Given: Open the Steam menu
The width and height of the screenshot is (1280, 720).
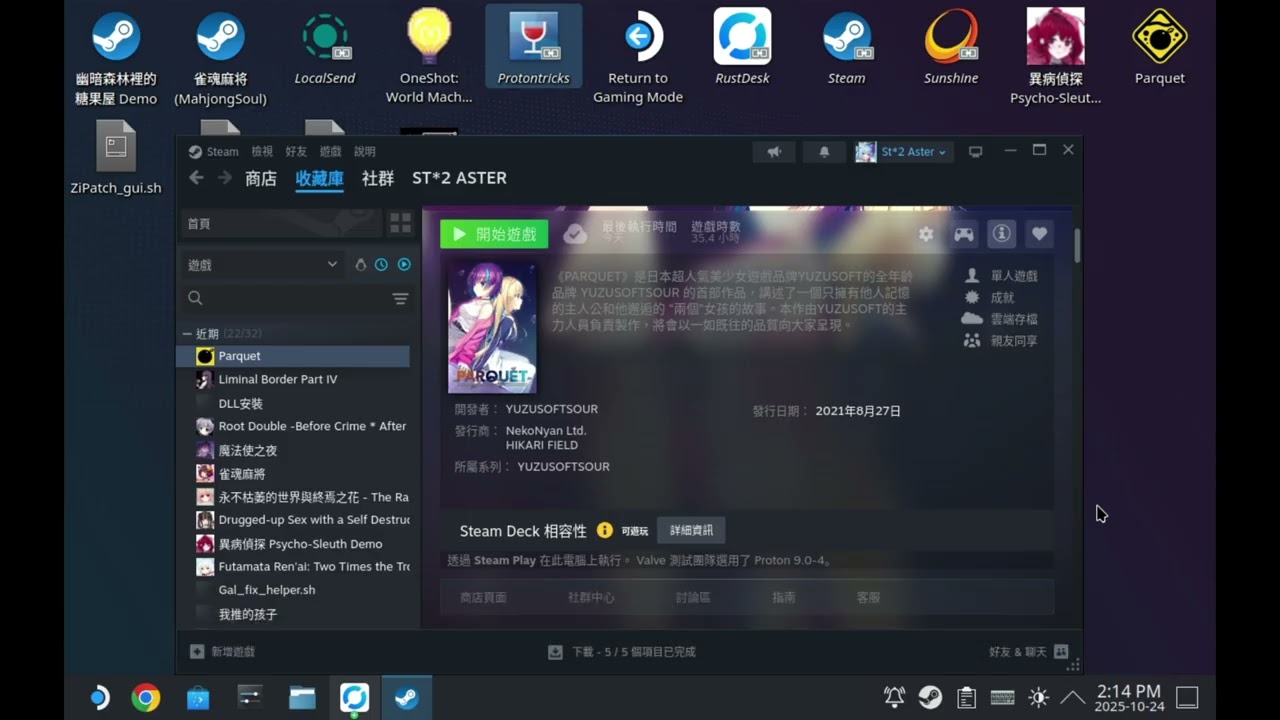Looking at the screenshot, I should point(214,151).
